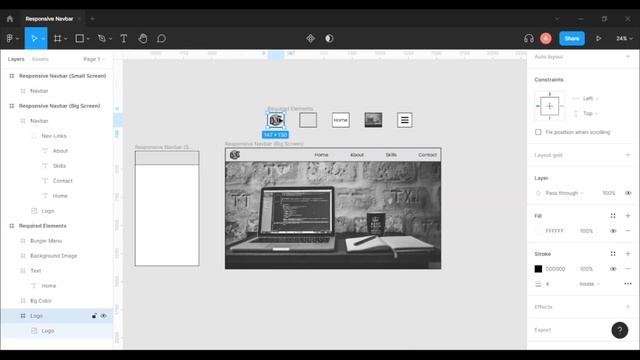
Task: Click the Present play icon
Action: click(598, 38)
